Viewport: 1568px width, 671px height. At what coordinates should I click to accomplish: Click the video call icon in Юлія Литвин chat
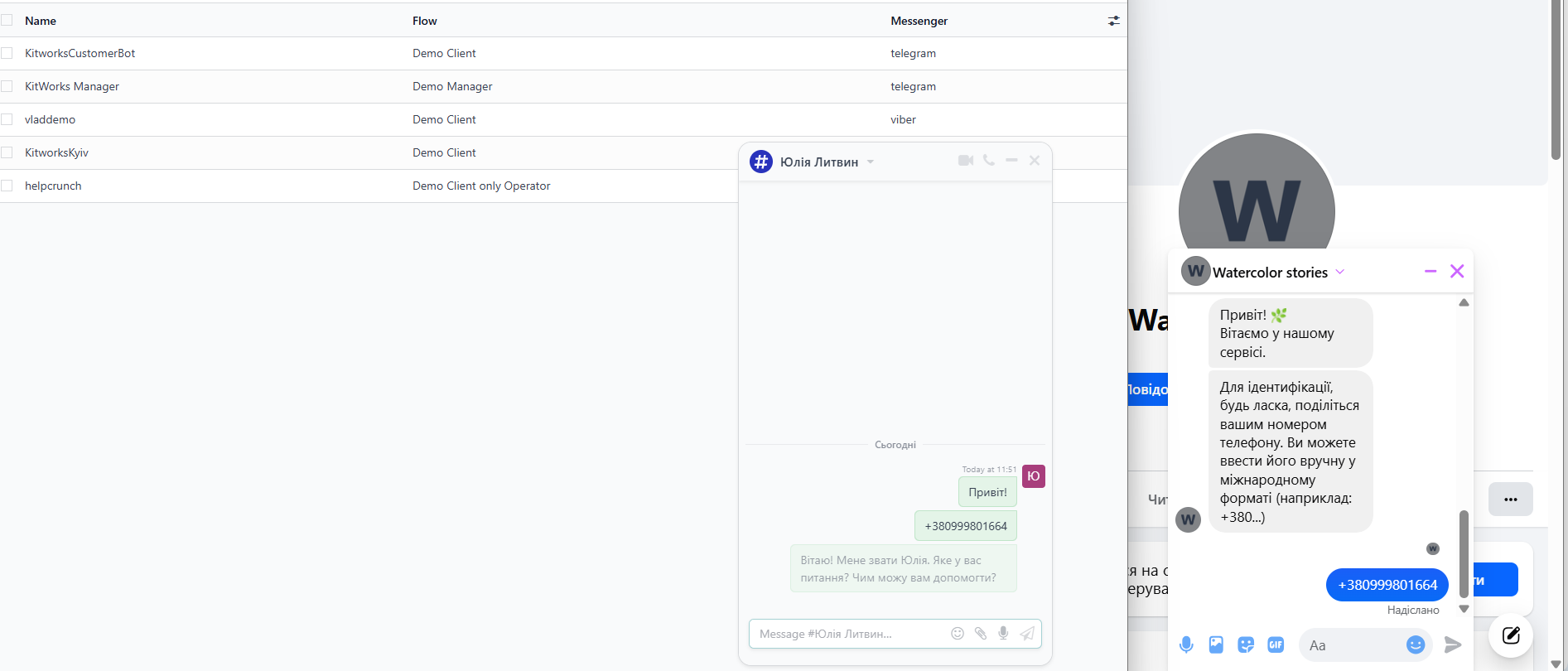point(965,161)
